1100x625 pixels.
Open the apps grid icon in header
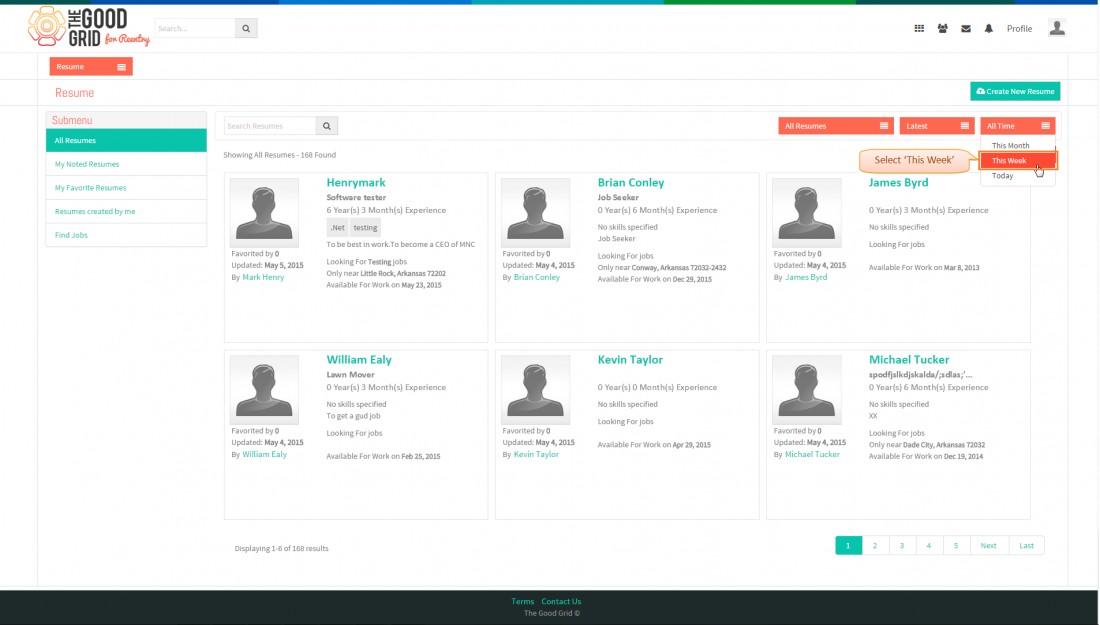(x=919, y=29)
